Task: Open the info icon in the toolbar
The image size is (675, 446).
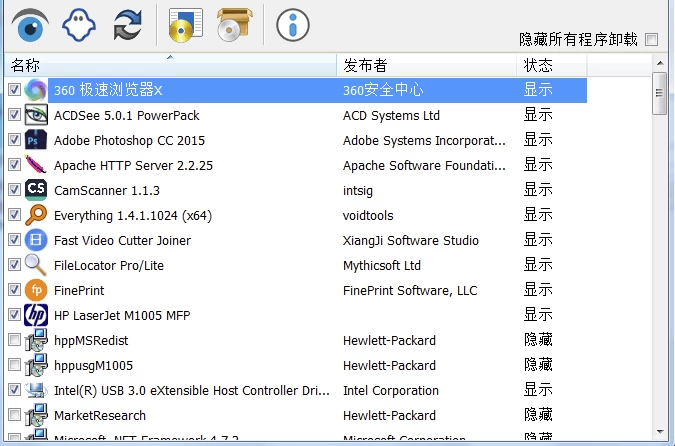Action: coord(292,25)
